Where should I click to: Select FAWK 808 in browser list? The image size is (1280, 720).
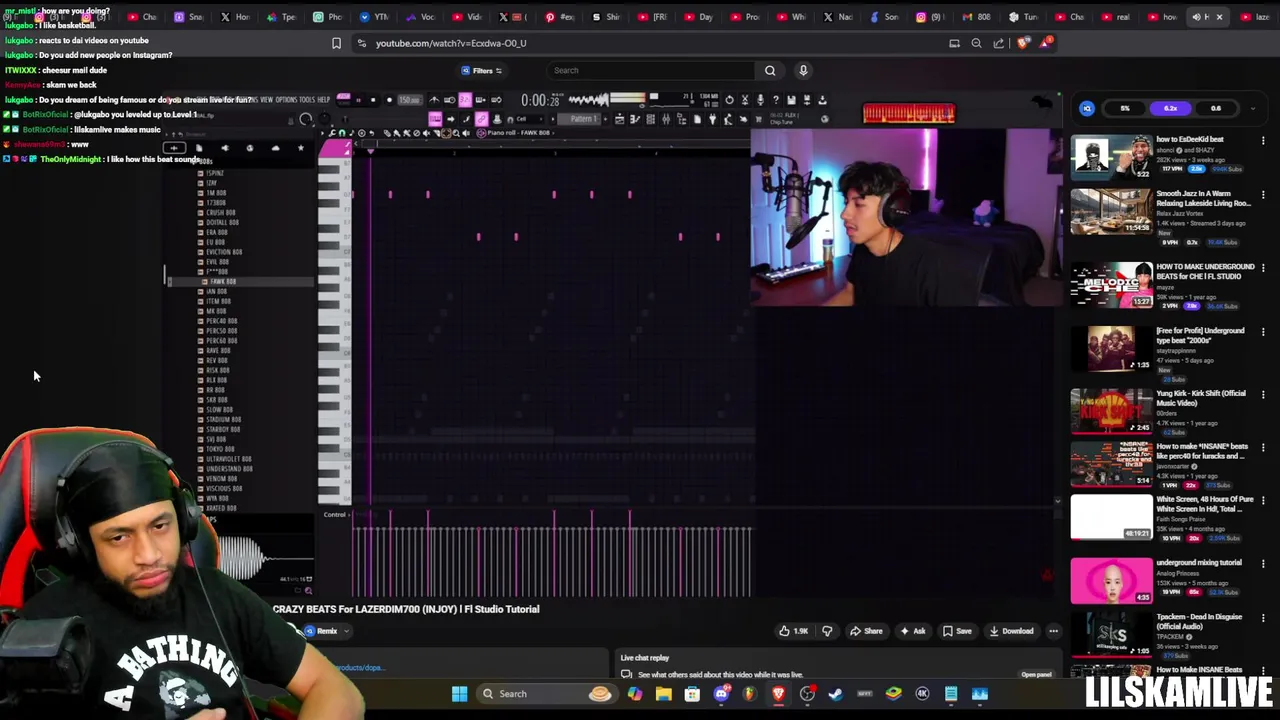[x=221, y=282]
